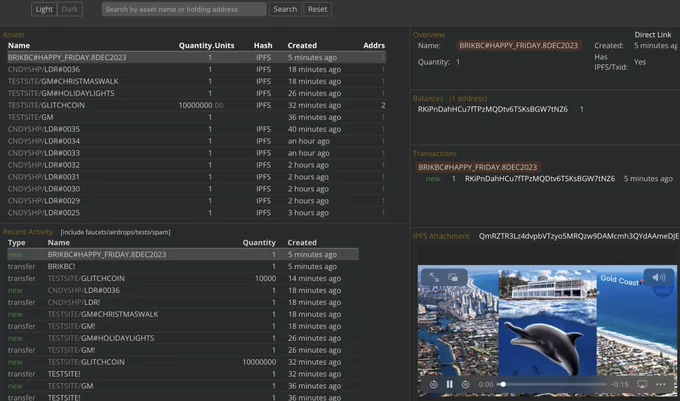The image size is (680, 401).
Task: Open the BRIKBC#HAPPY_FRIDAY.8DEC2023 transaction tag
Action: pos(477,167)
